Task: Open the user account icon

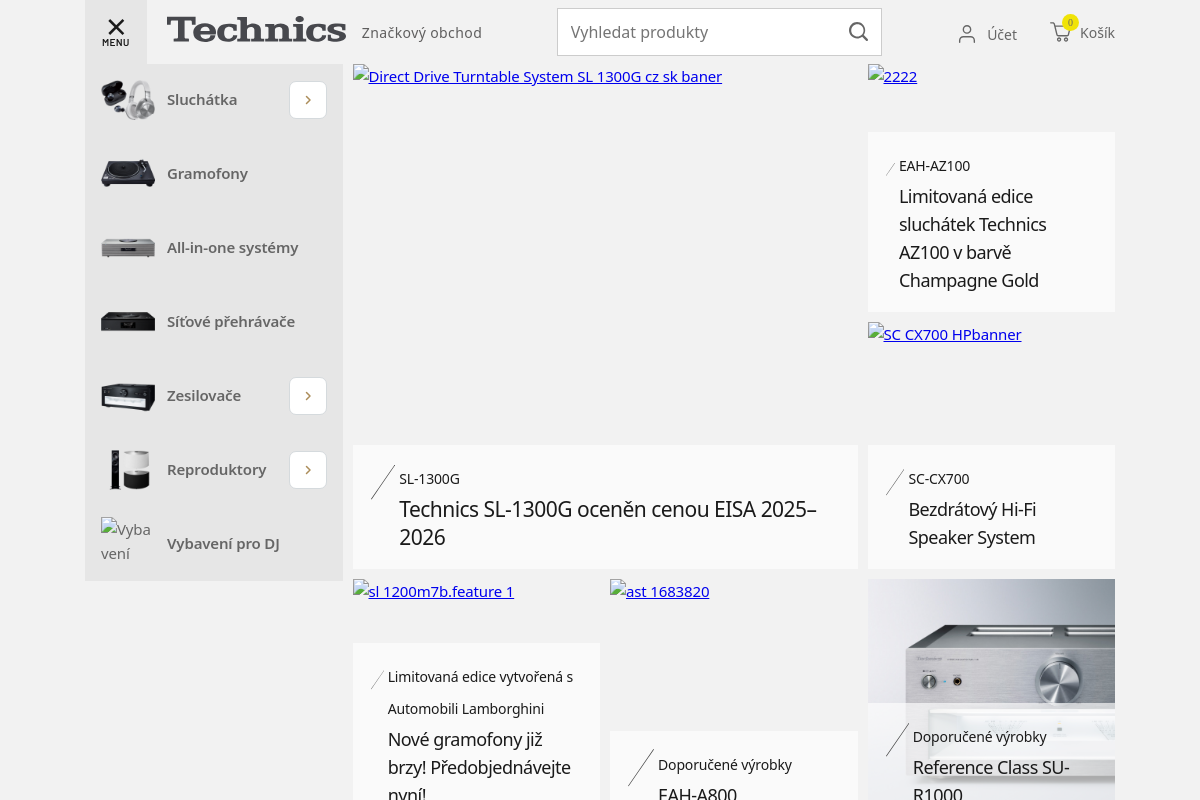Action: tap(967, 34)
